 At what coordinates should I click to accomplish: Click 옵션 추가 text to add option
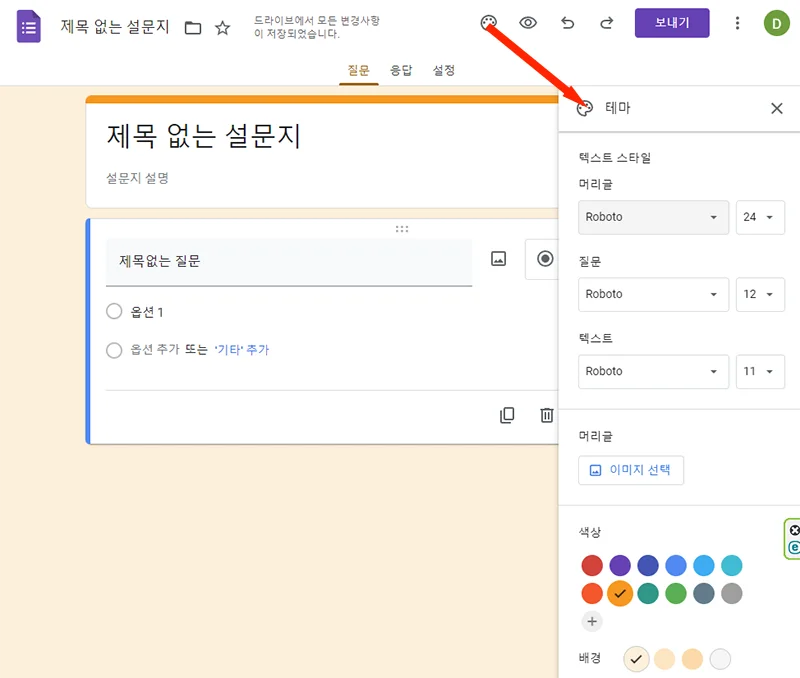(155, 349)
